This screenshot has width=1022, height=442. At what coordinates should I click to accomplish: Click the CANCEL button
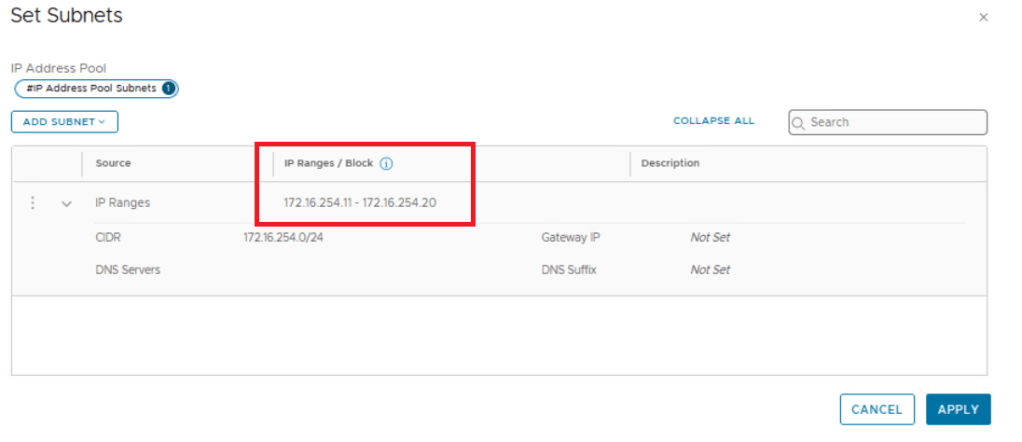(x=877, y=409)
